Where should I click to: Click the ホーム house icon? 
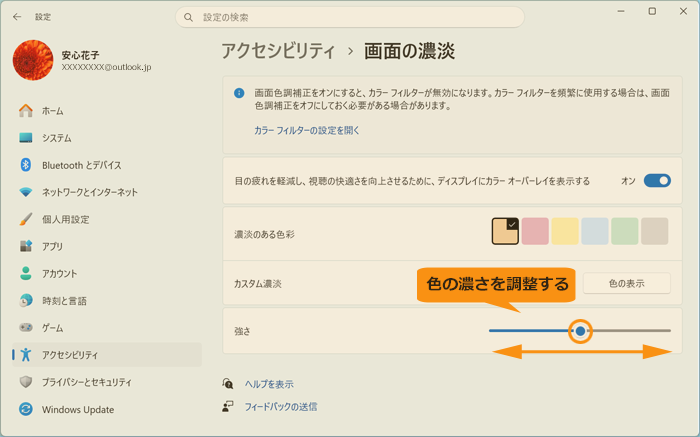(x=26, y=111)
